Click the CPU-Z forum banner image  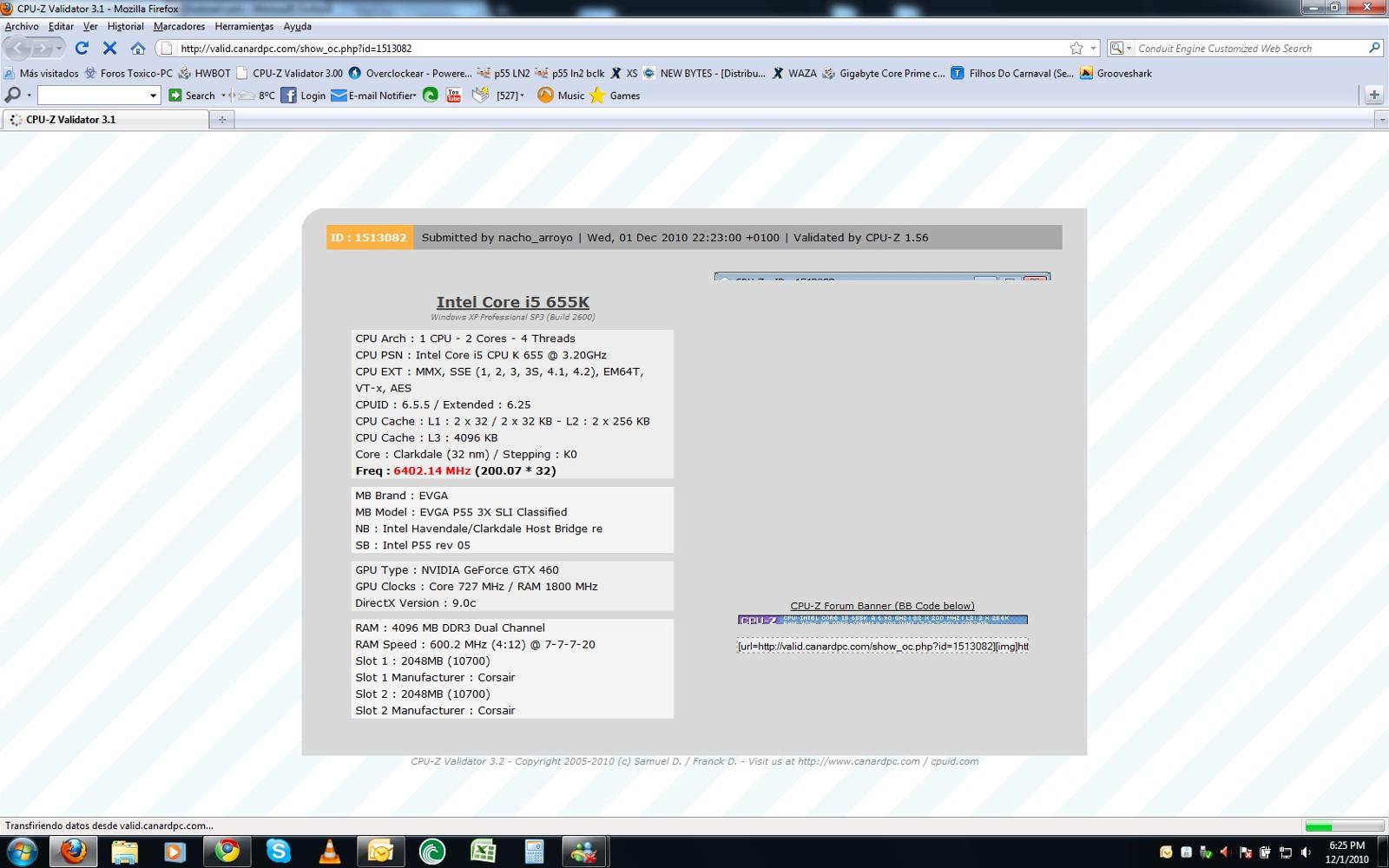[882, 620]
